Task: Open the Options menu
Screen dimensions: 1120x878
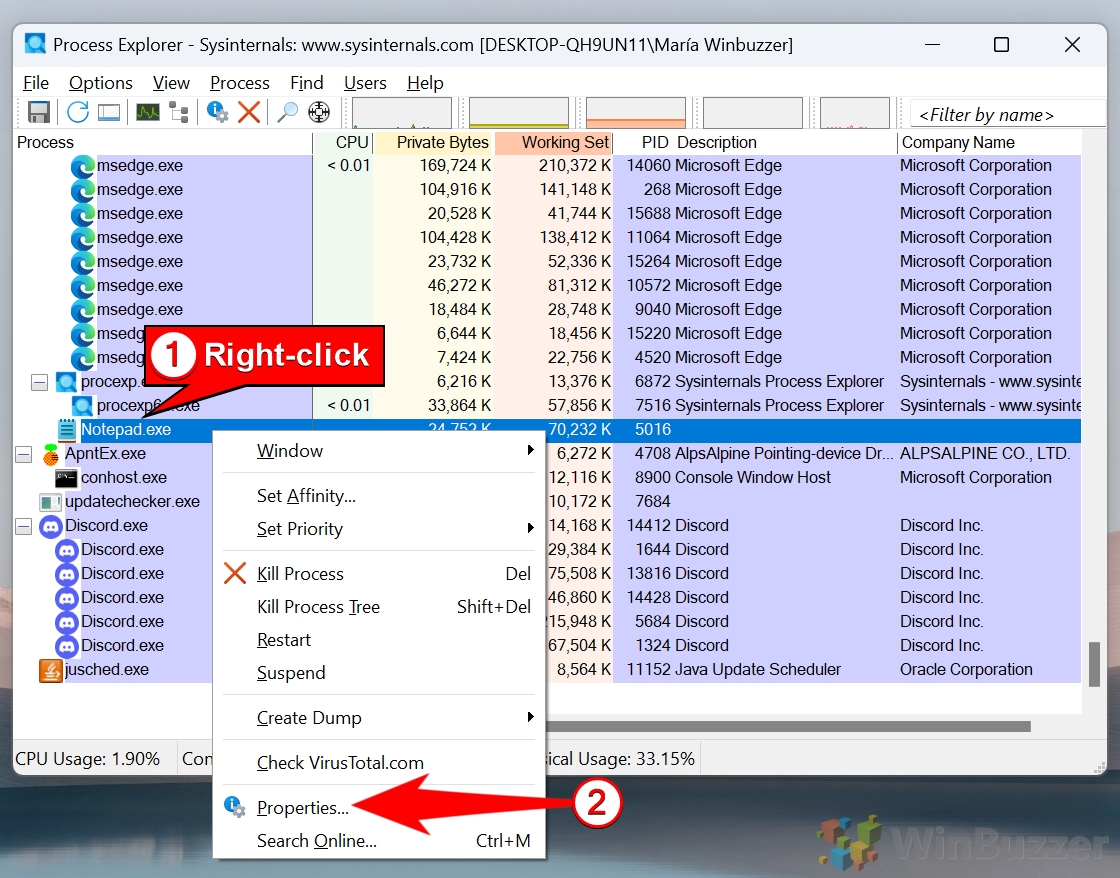Action: pos(100,83)
